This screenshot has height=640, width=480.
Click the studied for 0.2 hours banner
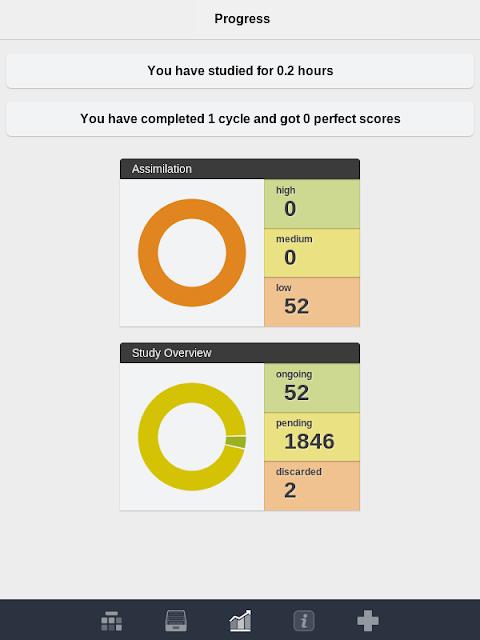click(240, 71)
